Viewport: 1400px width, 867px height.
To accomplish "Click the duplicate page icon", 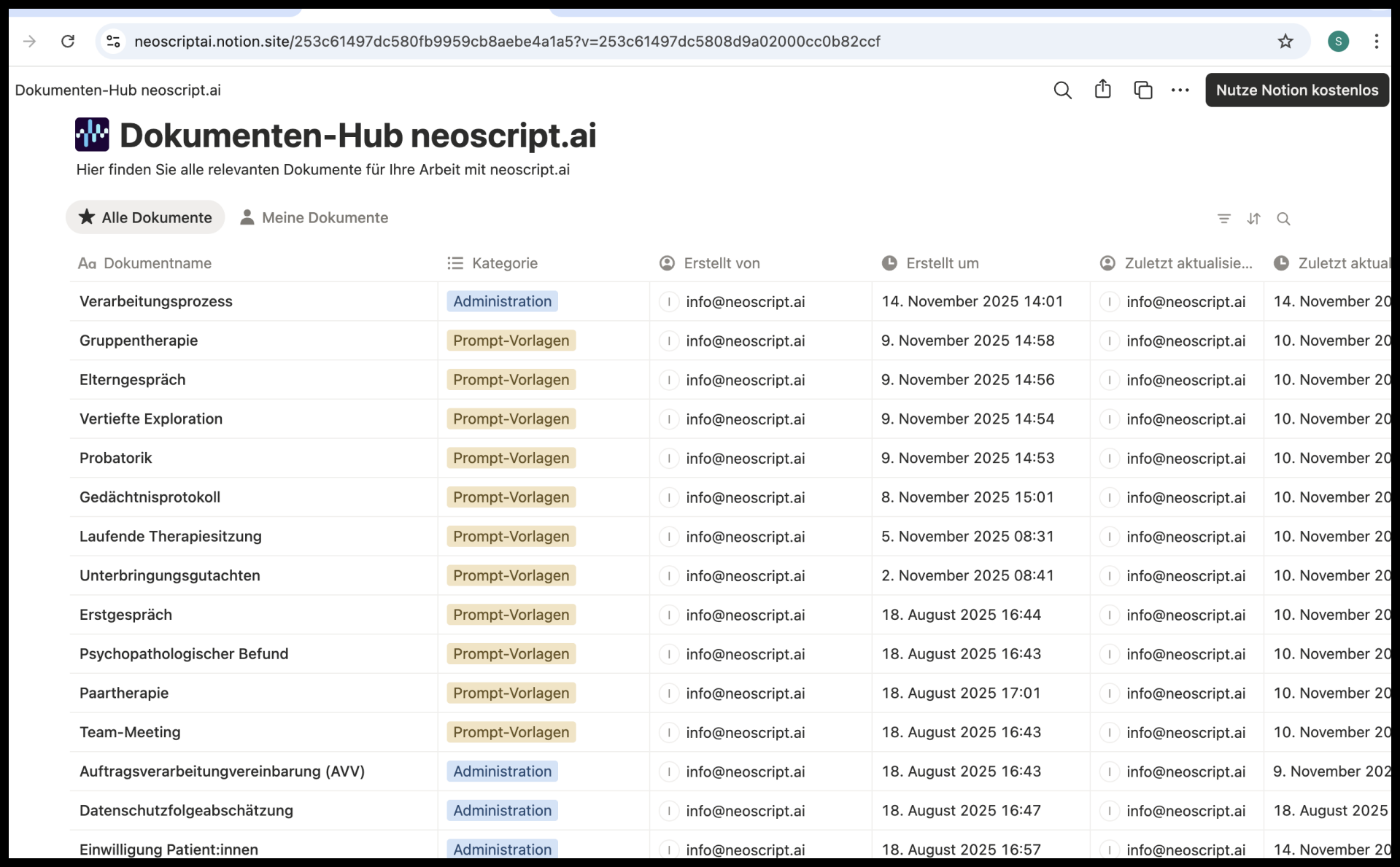I will point(1142,90).
